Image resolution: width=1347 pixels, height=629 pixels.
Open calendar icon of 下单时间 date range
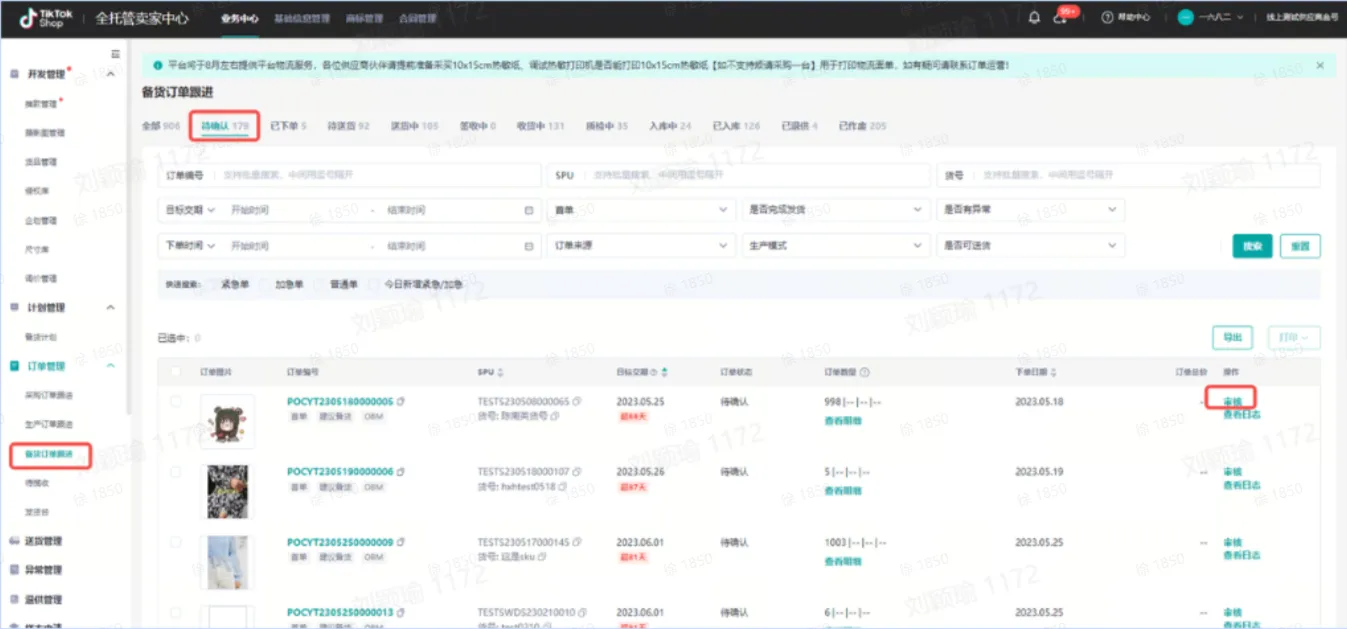point(529,245)
